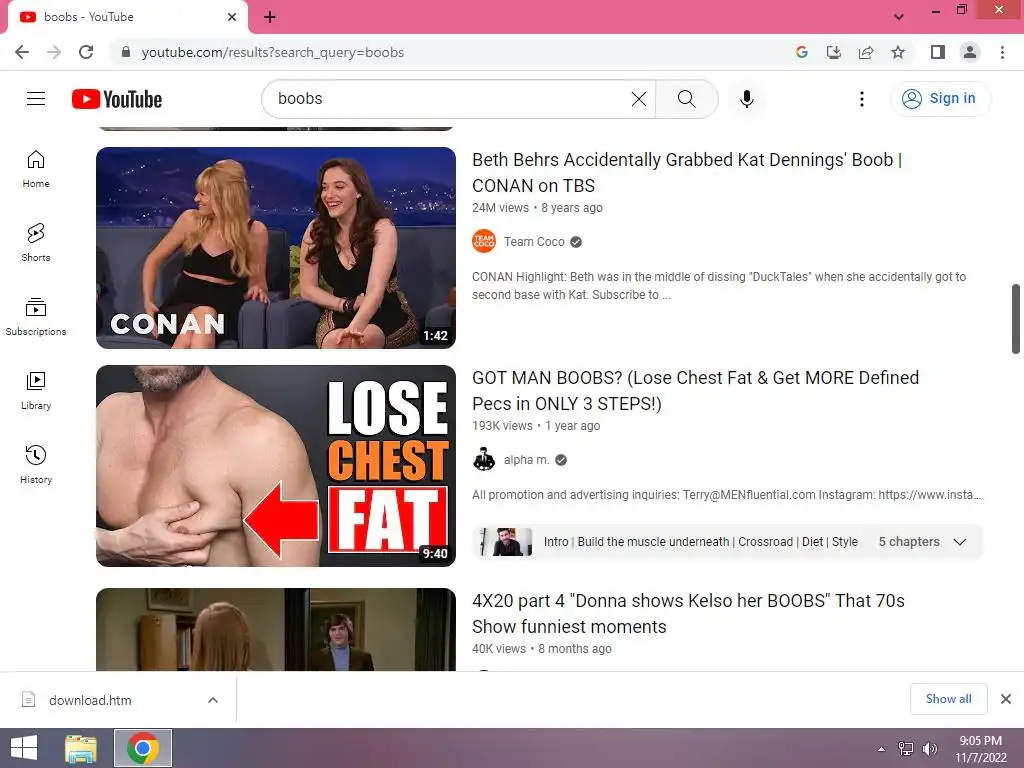Open the GOT MAN BOOBS video title
The width and height of the screenshot is (1024, 768).
coord(696,391)
